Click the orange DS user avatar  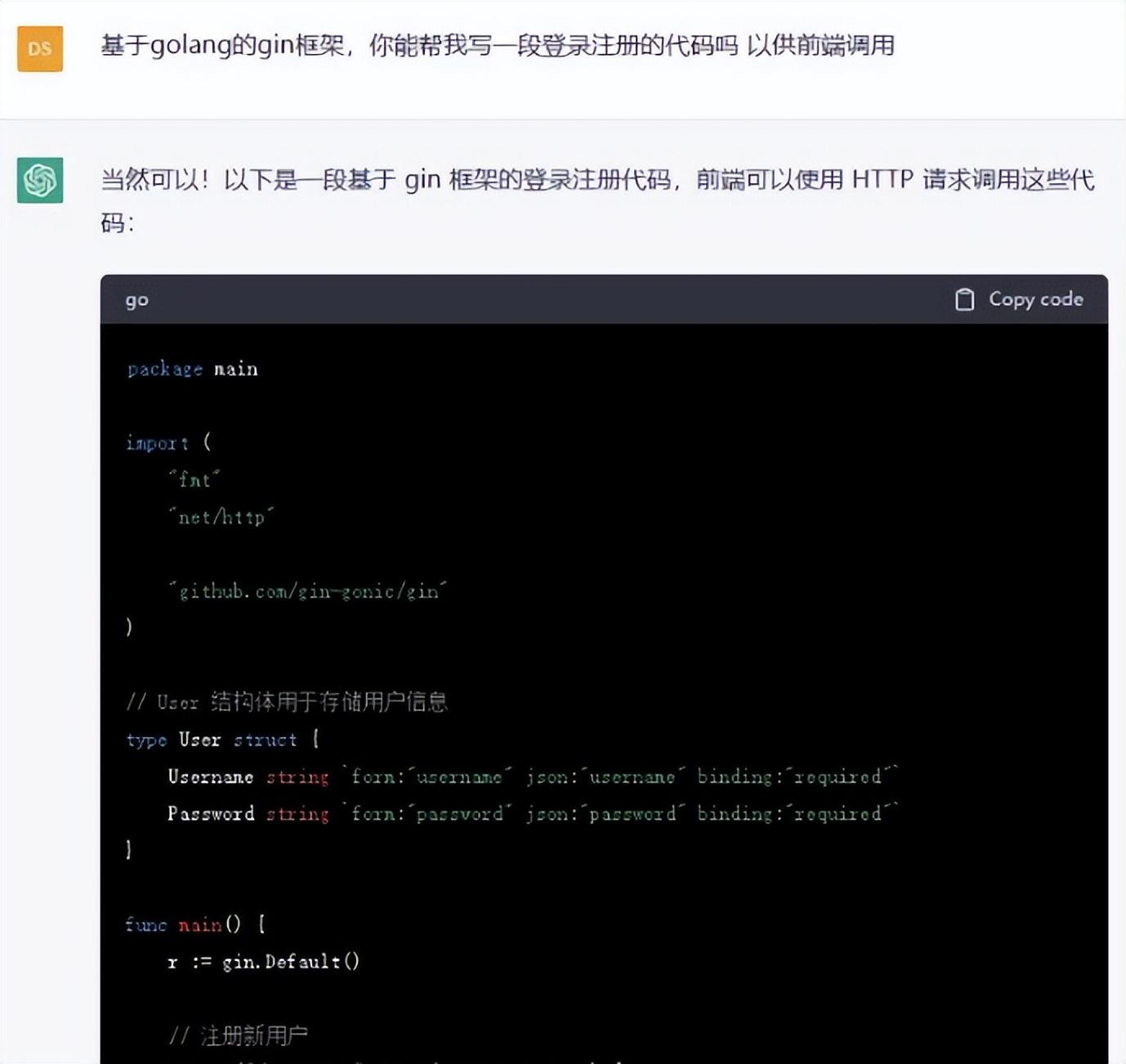(40, 49)
